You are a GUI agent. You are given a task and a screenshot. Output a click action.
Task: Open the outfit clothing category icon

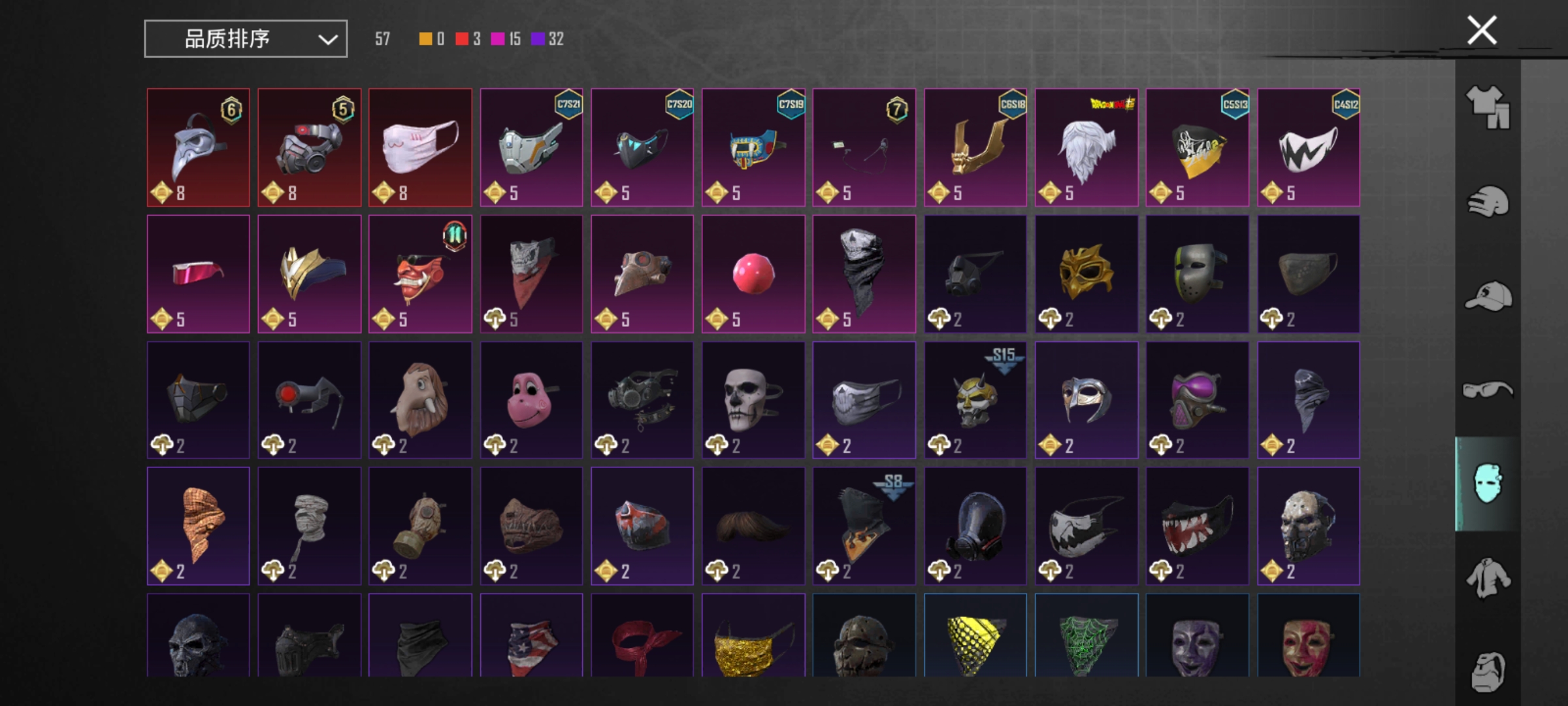(1488, 108)
